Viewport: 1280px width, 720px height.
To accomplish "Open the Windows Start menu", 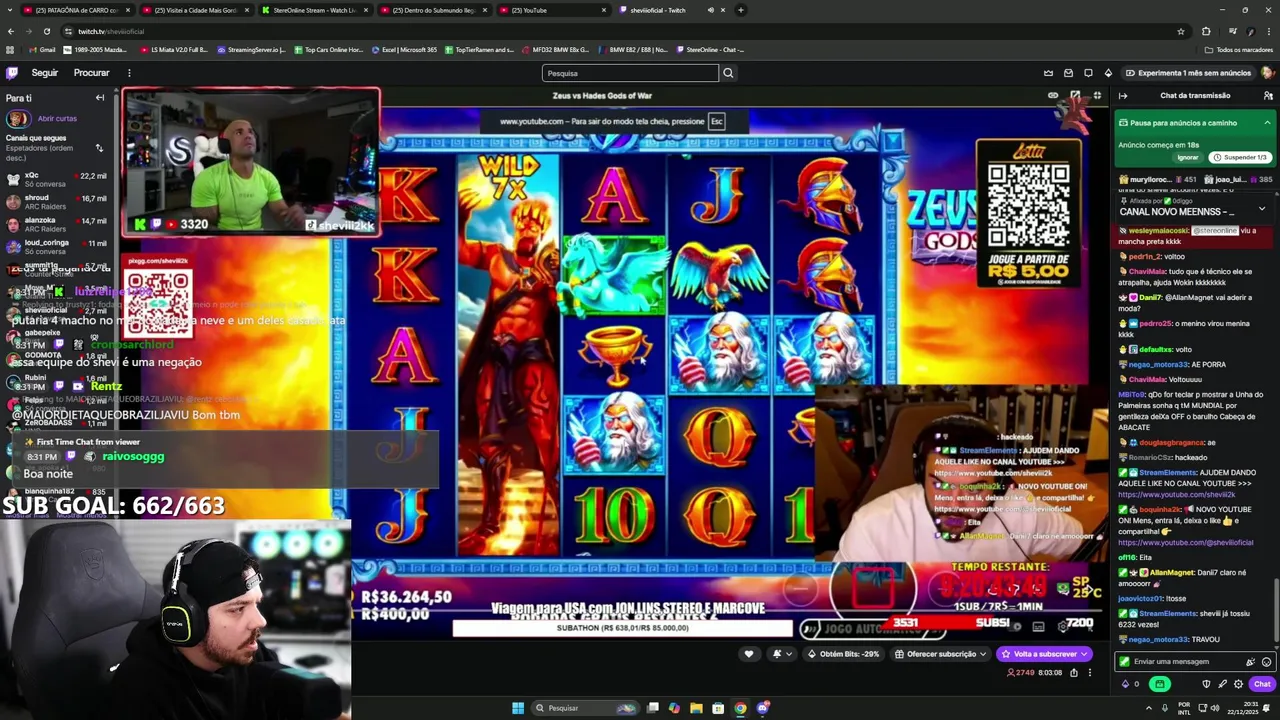I will pyautogui.click(x=518, y=708).
